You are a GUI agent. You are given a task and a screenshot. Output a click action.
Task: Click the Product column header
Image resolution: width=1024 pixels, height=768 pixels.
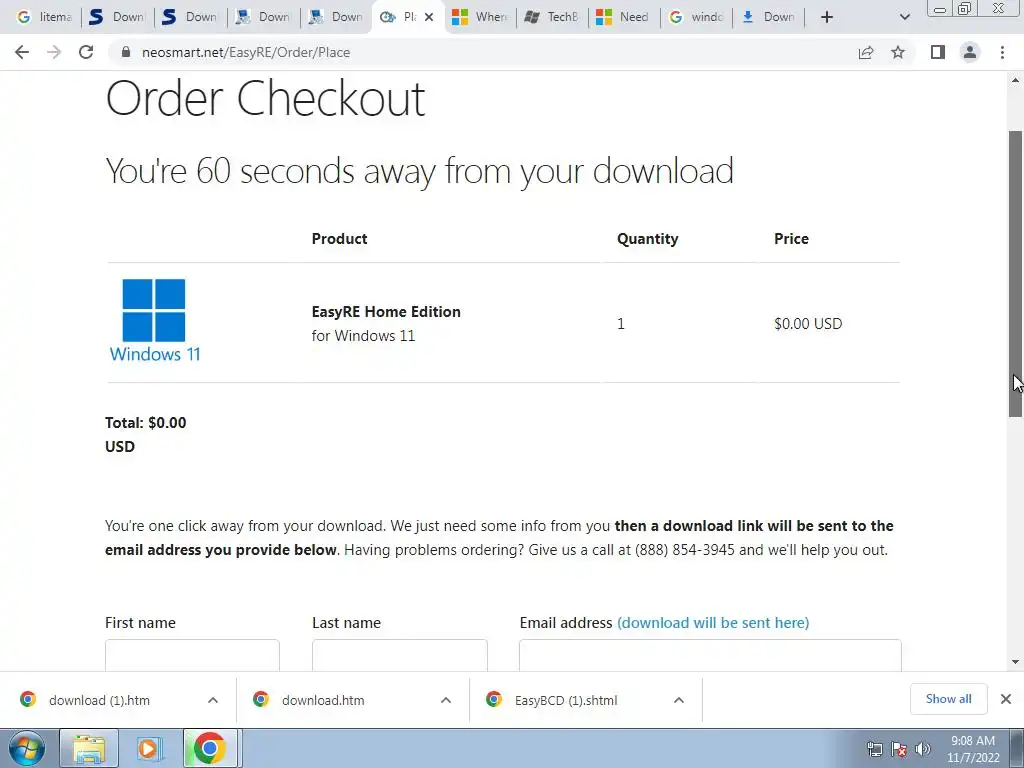click(339, 238)
